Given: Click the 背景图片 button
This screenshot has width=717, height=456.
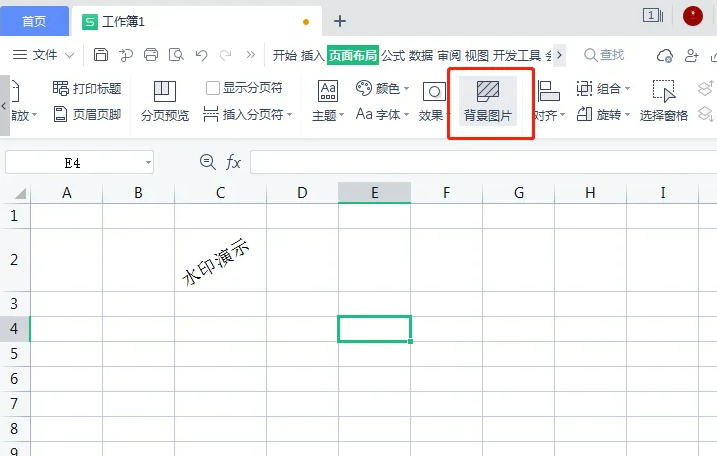Looking at the screenshot, I should (488, 102).
